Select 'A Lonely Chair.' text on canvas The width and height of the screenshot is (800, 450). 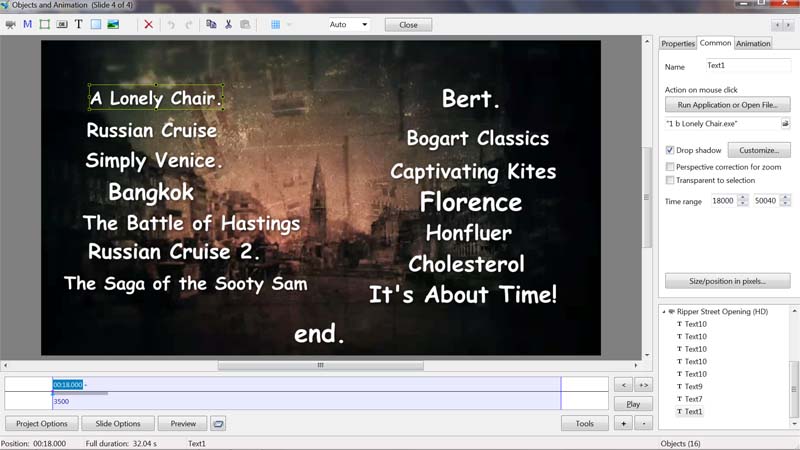(156, 97)
